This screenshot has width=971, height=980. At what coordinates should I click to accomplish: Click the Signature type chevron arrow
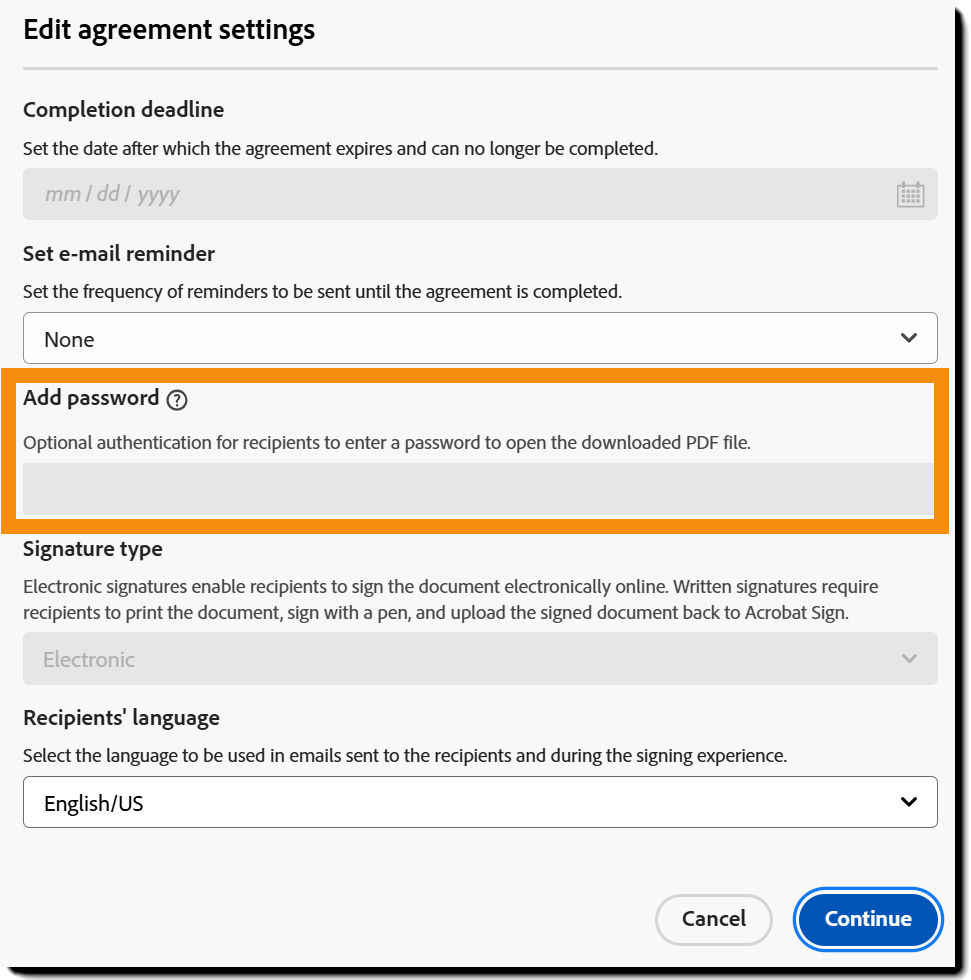(908, 658)
